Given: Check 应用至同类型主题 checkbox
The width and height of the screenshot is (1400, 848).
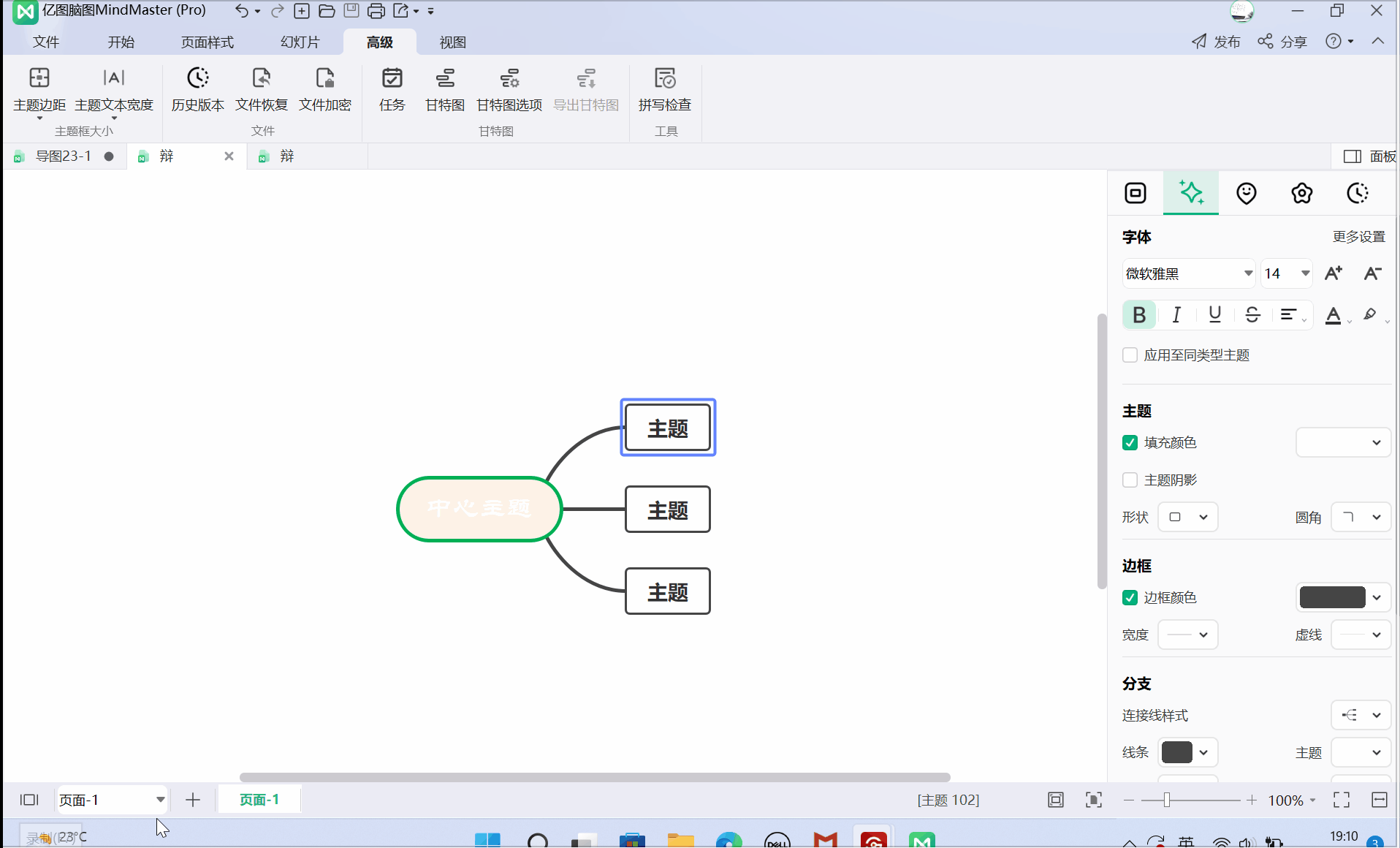Looking at the screenshot, I should click(x=1130, y=355).
